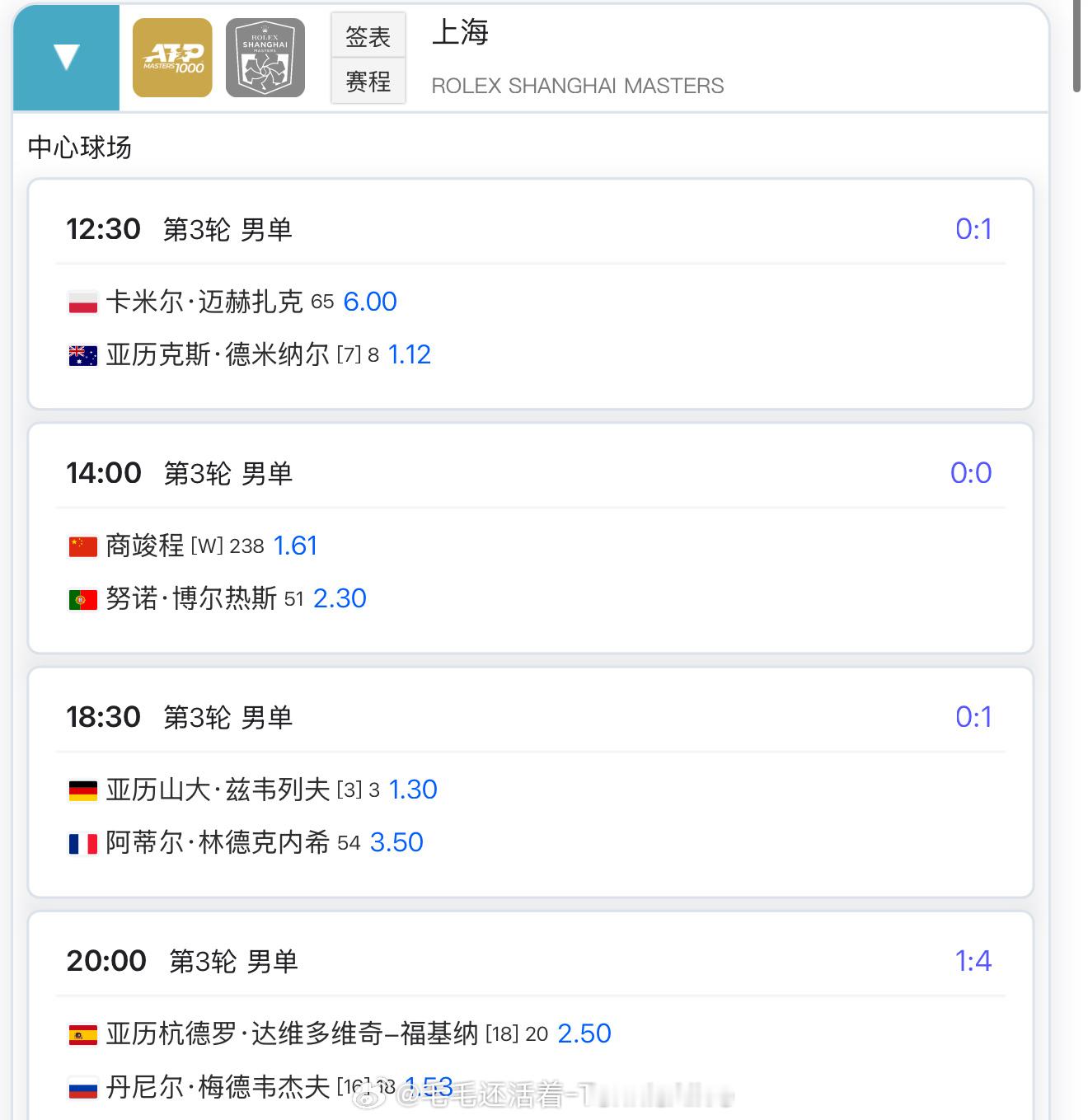
Task: Click odds 6.00 for 卡米尔·迈赫扎克
Action: (369, 302)
